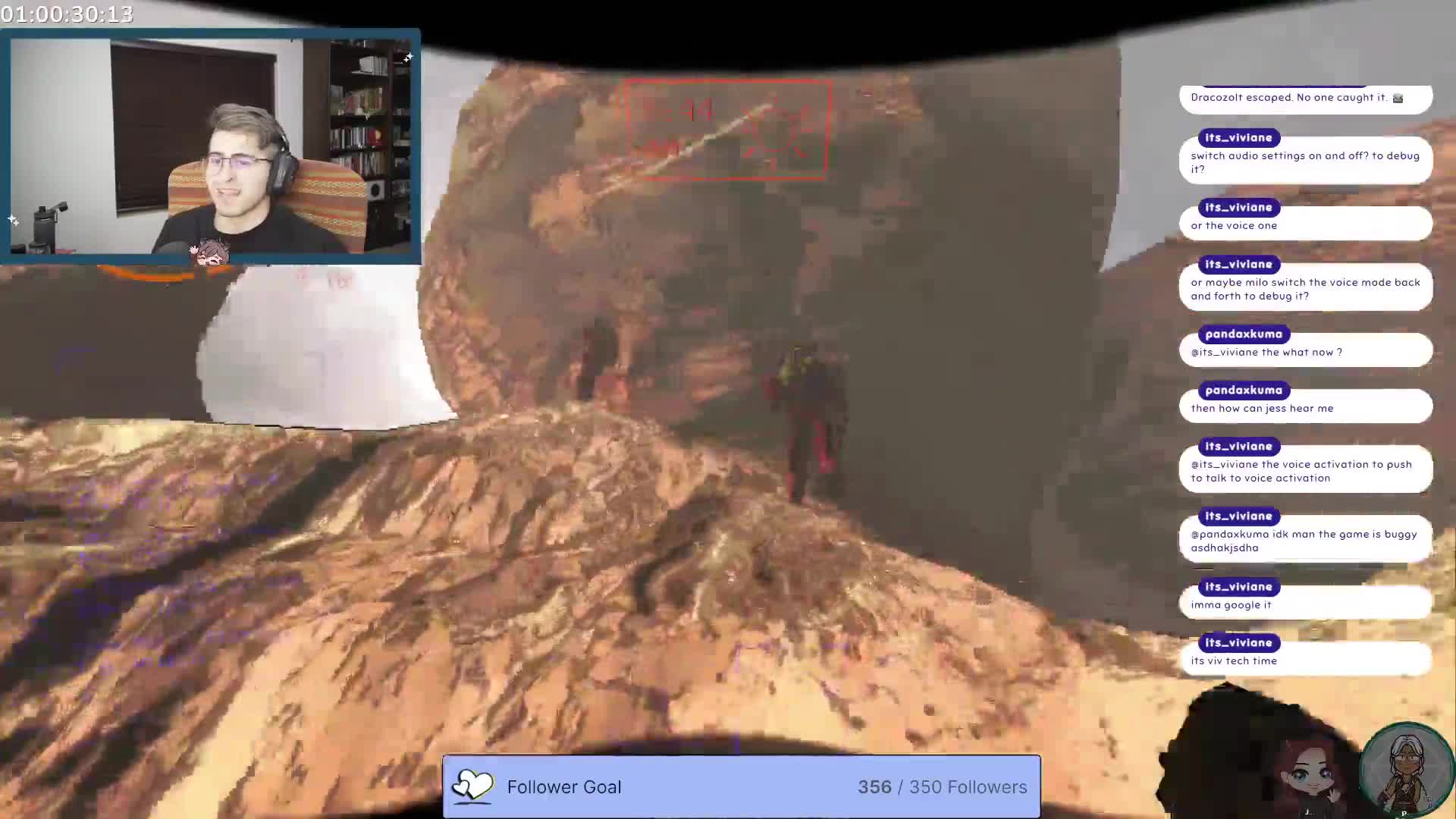Click the circular gray-haired avatar at bottom right
The image size is (1456, 819).
(x=1407, y=768)
